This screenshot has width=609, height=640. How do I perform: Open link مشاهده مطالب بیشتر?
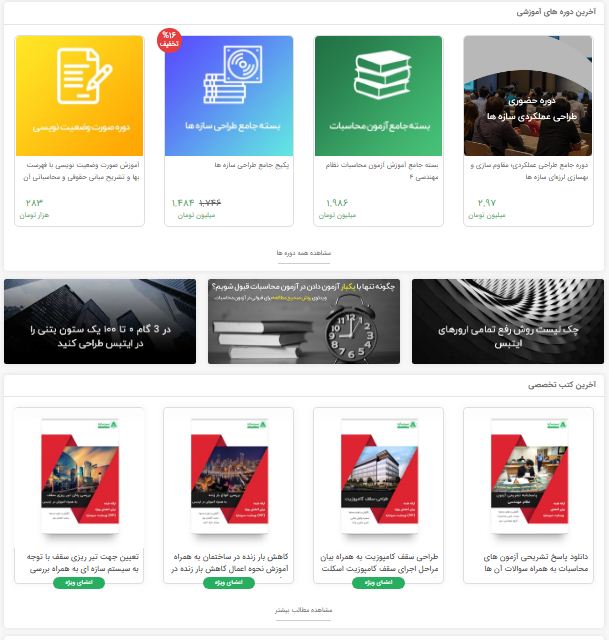(x=304, y=610)
